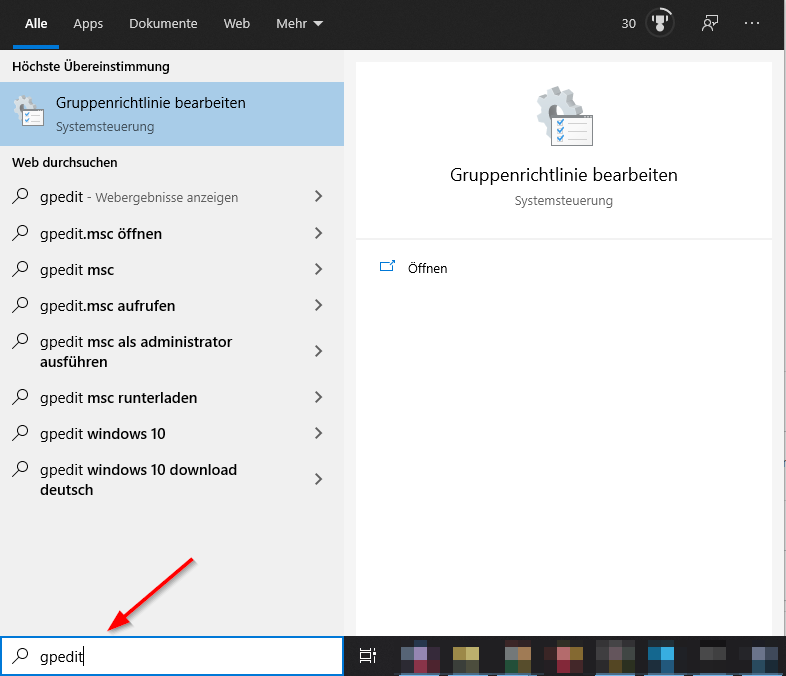Select 'gpedit msc runterladen' suggestion
786x676 pixels.
172,398
